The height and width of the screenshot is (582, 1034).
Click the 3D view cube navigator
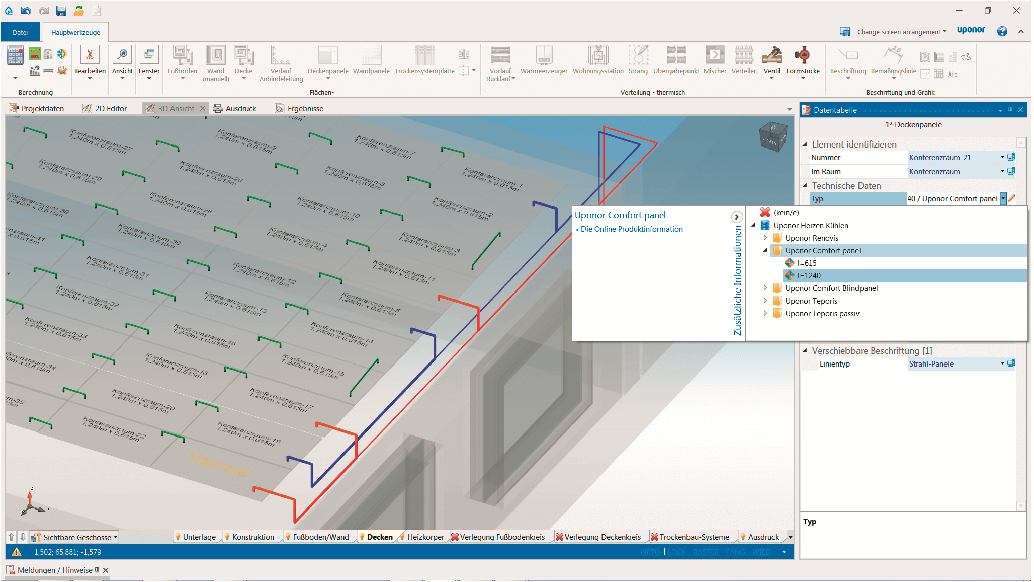774,136
